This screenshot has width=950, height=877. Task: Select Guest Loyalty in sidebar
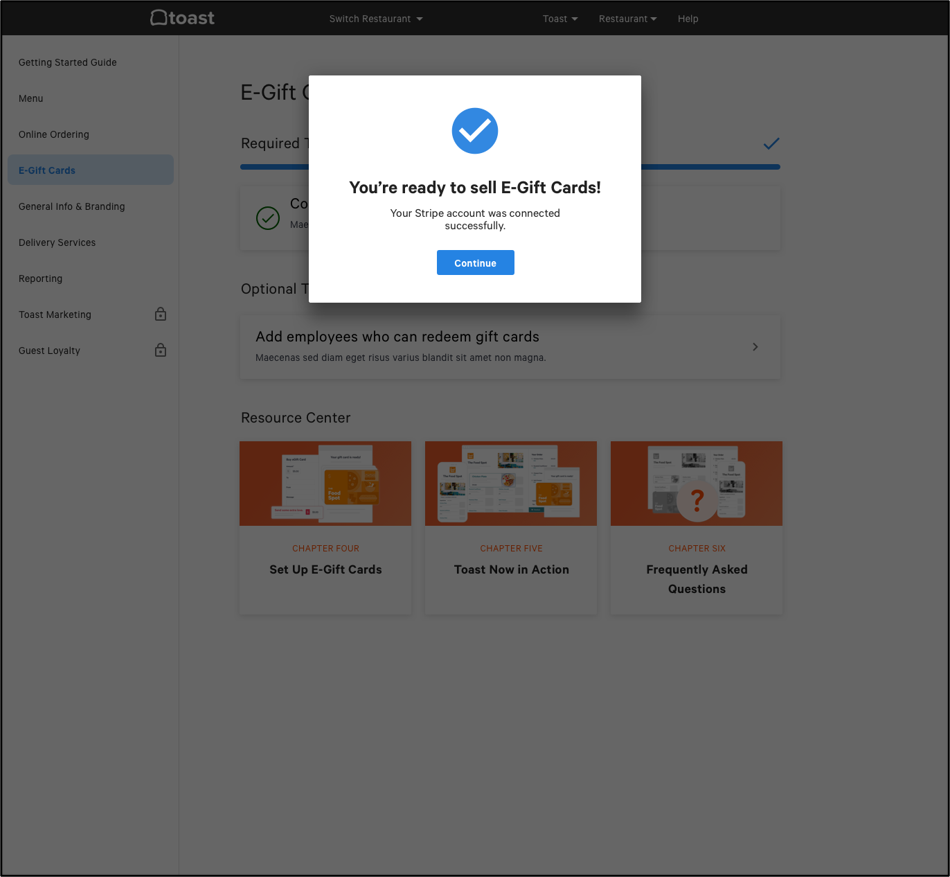pyautogui.click(x=49, y=351)
